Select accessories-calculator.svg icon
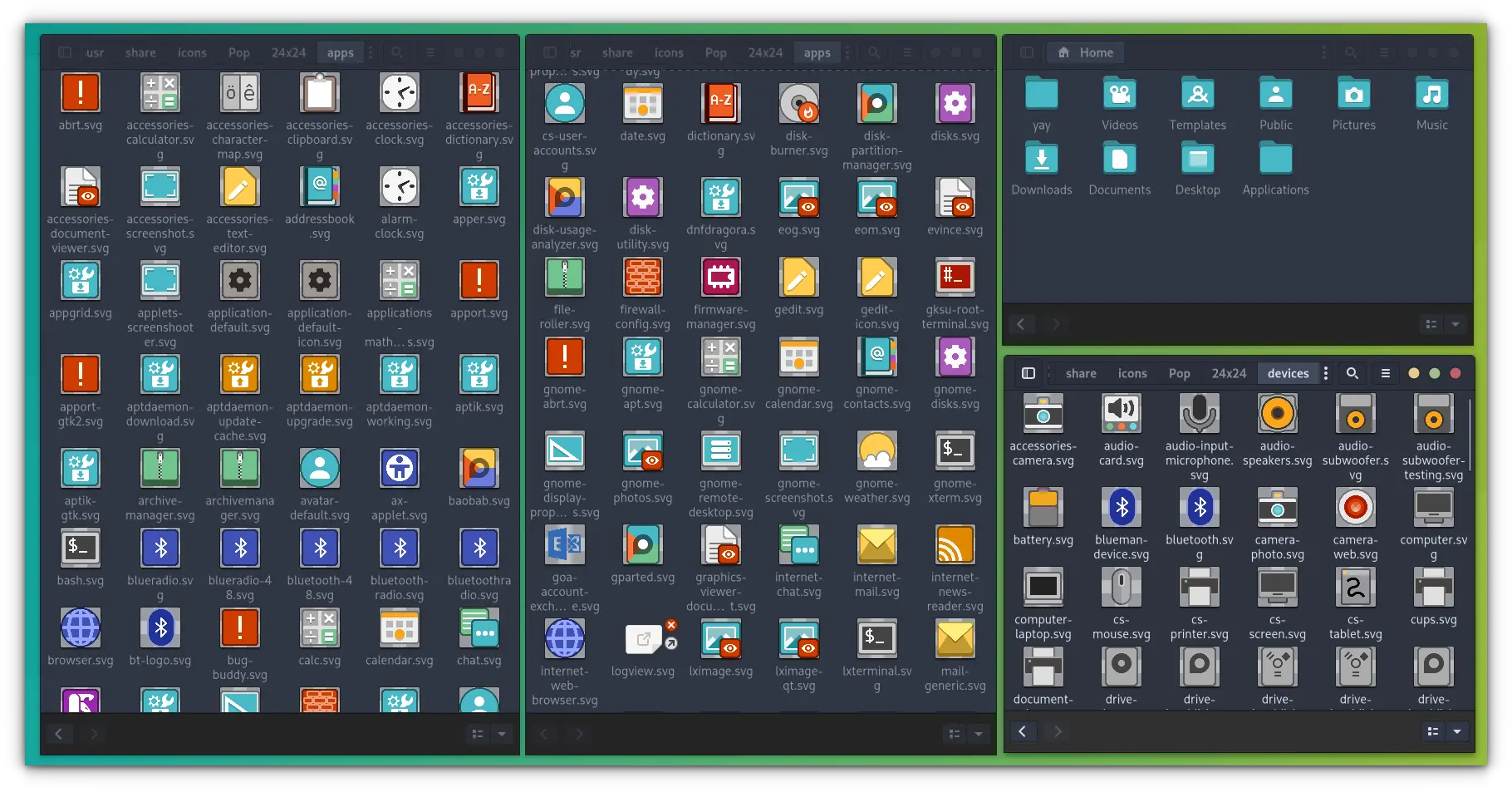Image resolution: width=1512 pixels, height=792 pixels. pyautogui.click(x=160, y=92)
